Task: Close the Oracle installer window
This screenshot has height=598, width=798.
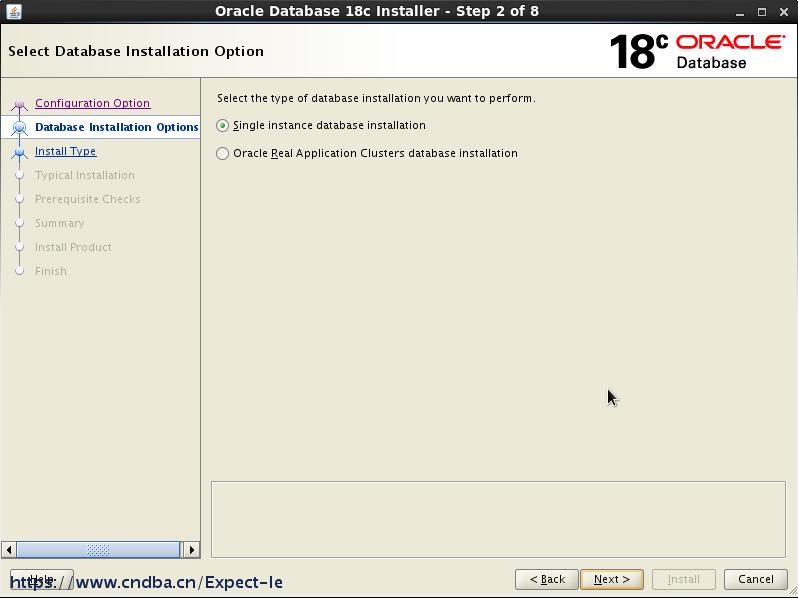Action: [784, 12]
